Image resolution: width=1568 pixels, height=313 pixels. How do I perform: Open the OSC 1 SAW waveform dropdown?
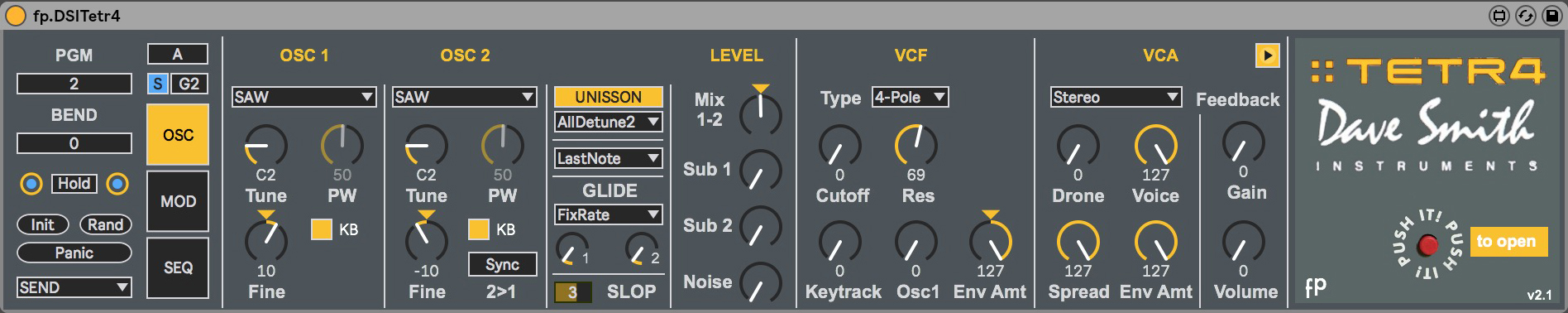click(304, 97)
